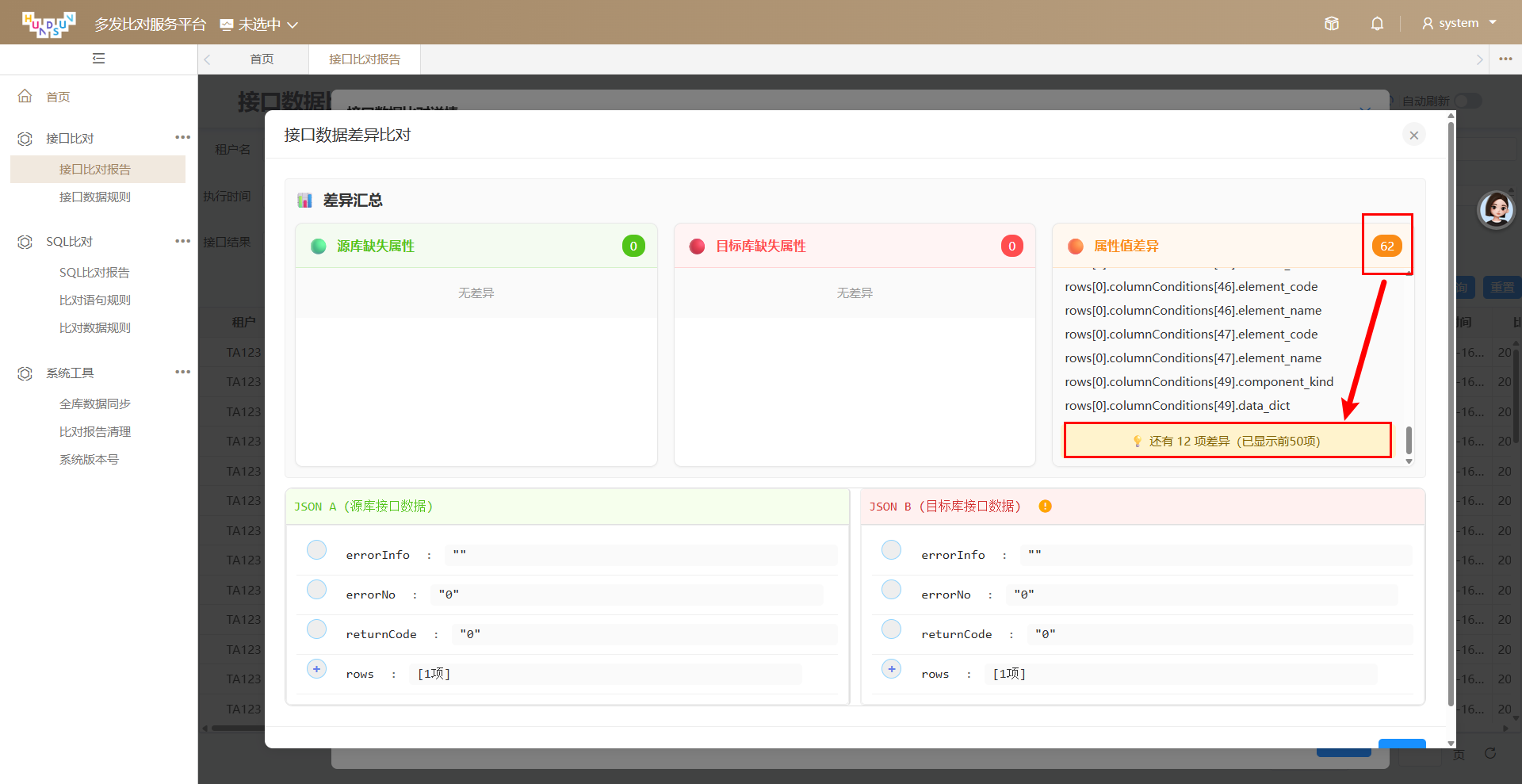
Task: Open the system user menu
Action: [x=1459, y=23]
